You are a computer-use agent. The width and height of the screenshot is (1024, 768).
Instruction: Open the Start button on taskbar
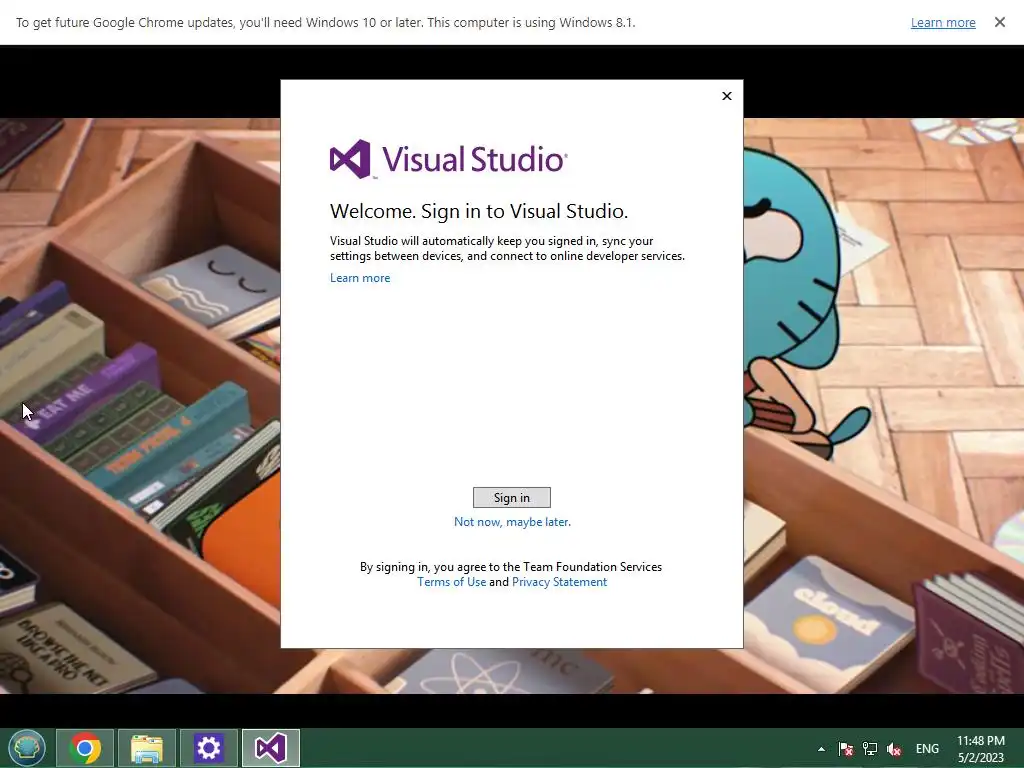point(27,748)
